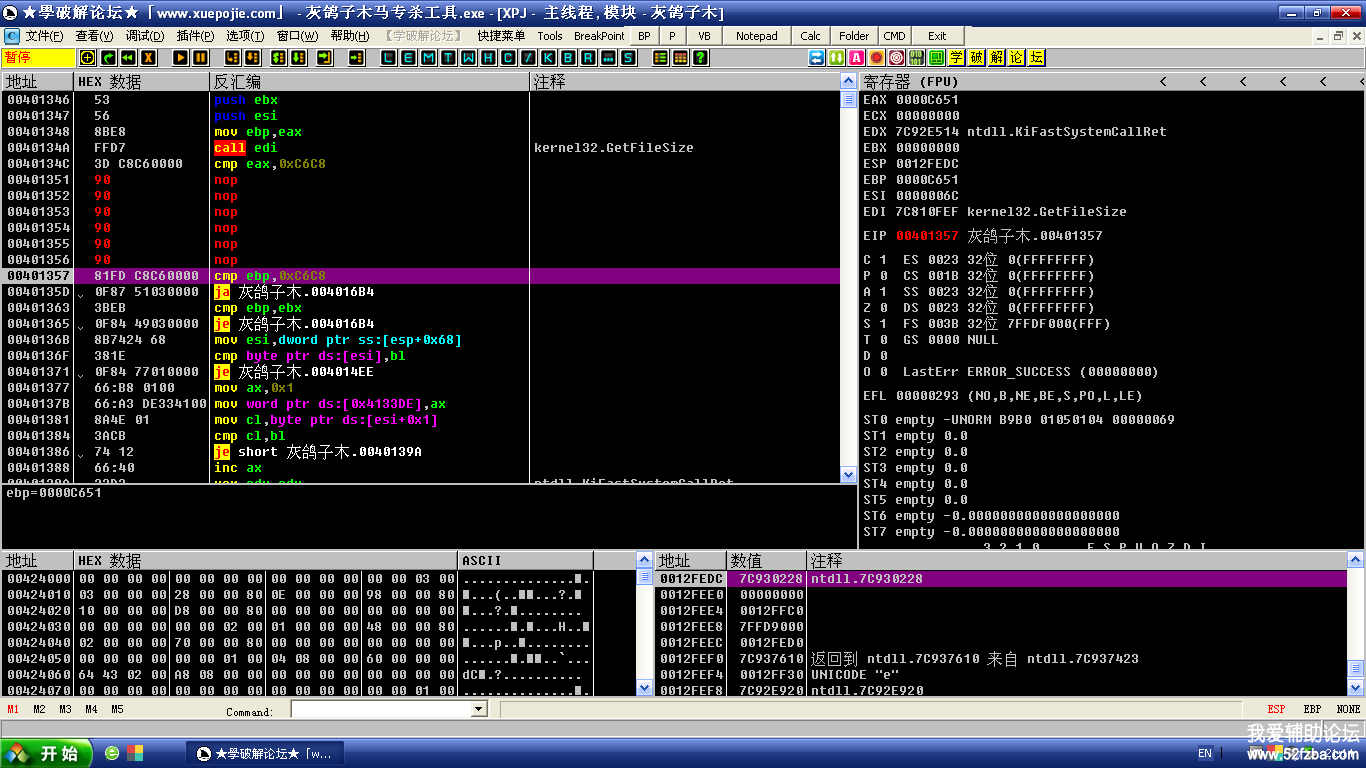Open Call stack K icon
This screenshot has height=768, width=1366.
tap(548, 58)
